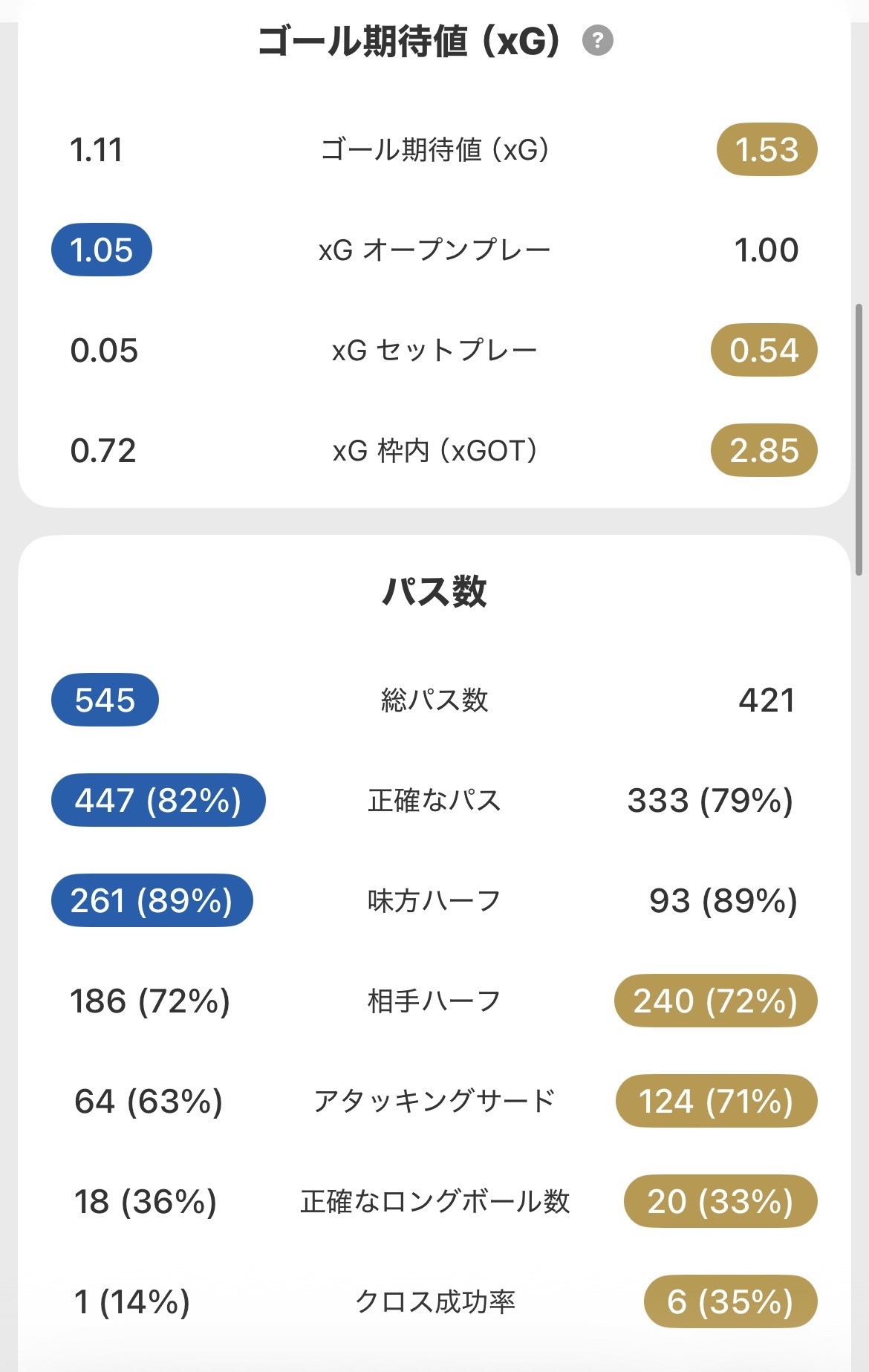This screenshot has width=869, height=1372.
Task: Click the 正確なロングボール数 stat label
Action: 434,1201
